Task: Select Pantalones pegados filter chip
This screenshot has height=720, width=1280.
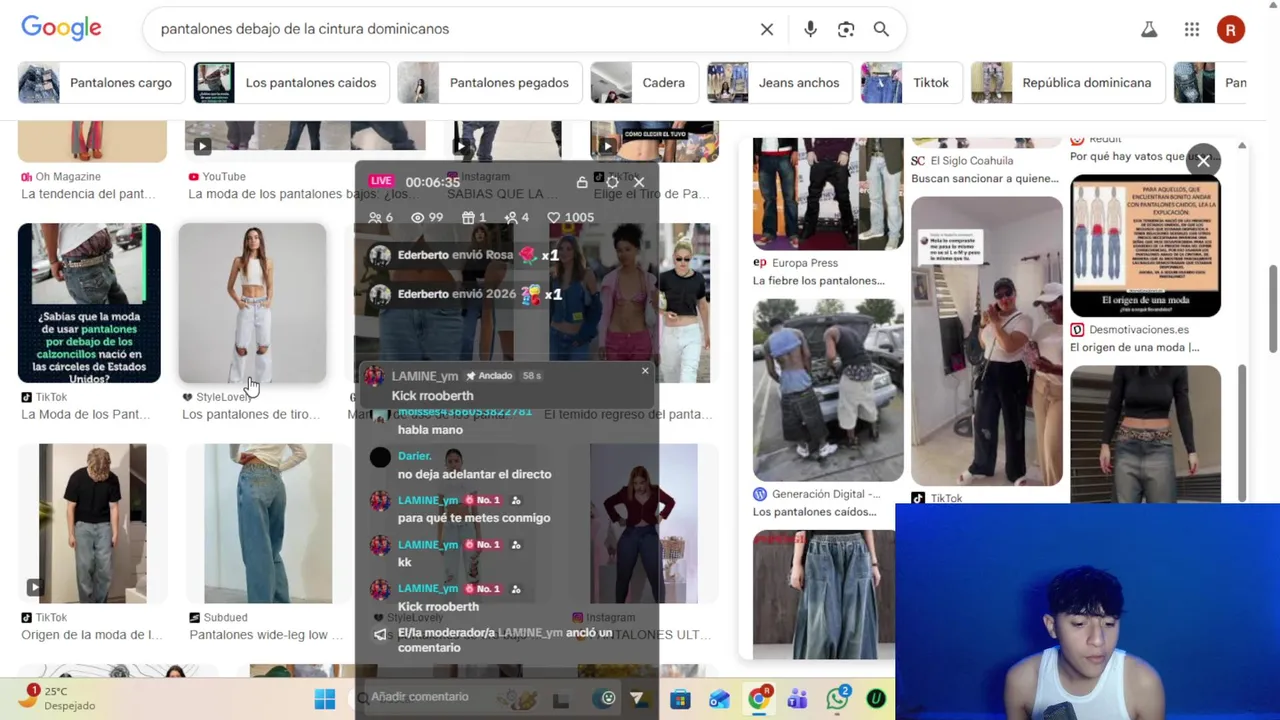Action: click(488, 83)
